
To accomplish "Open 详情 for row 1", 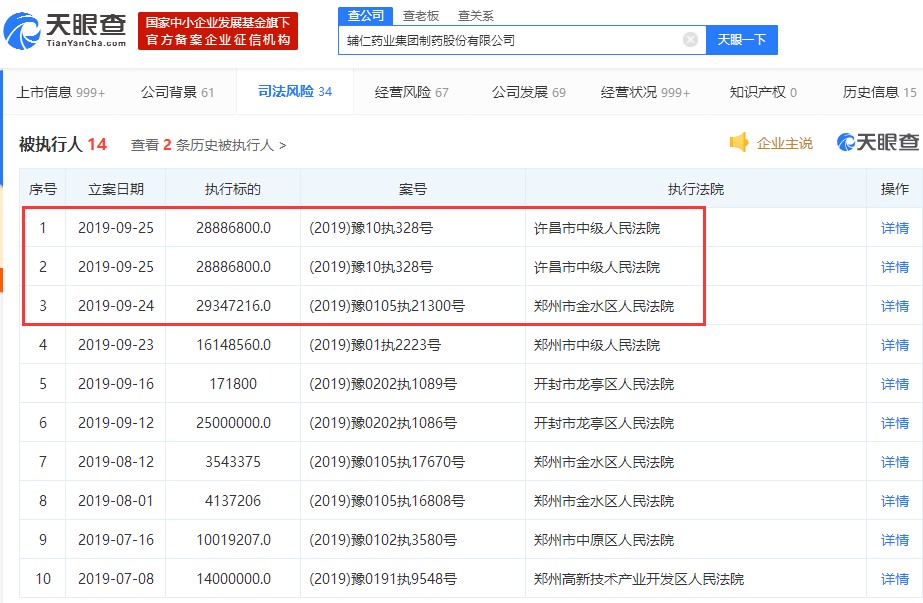I will coord(895,228).
